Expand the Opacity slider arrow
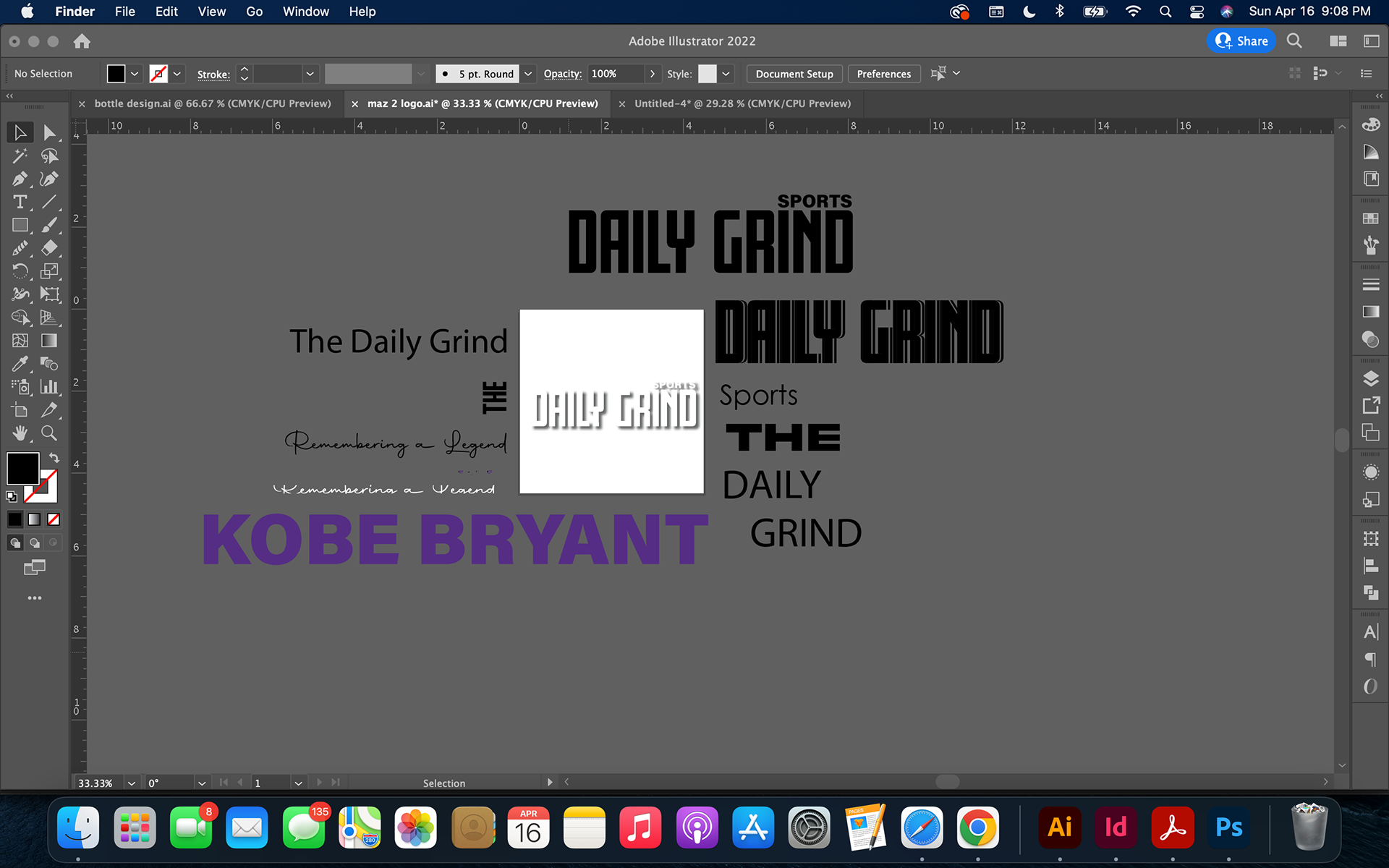This screenshot has width=1389, height=868. [x=652, y=74]
